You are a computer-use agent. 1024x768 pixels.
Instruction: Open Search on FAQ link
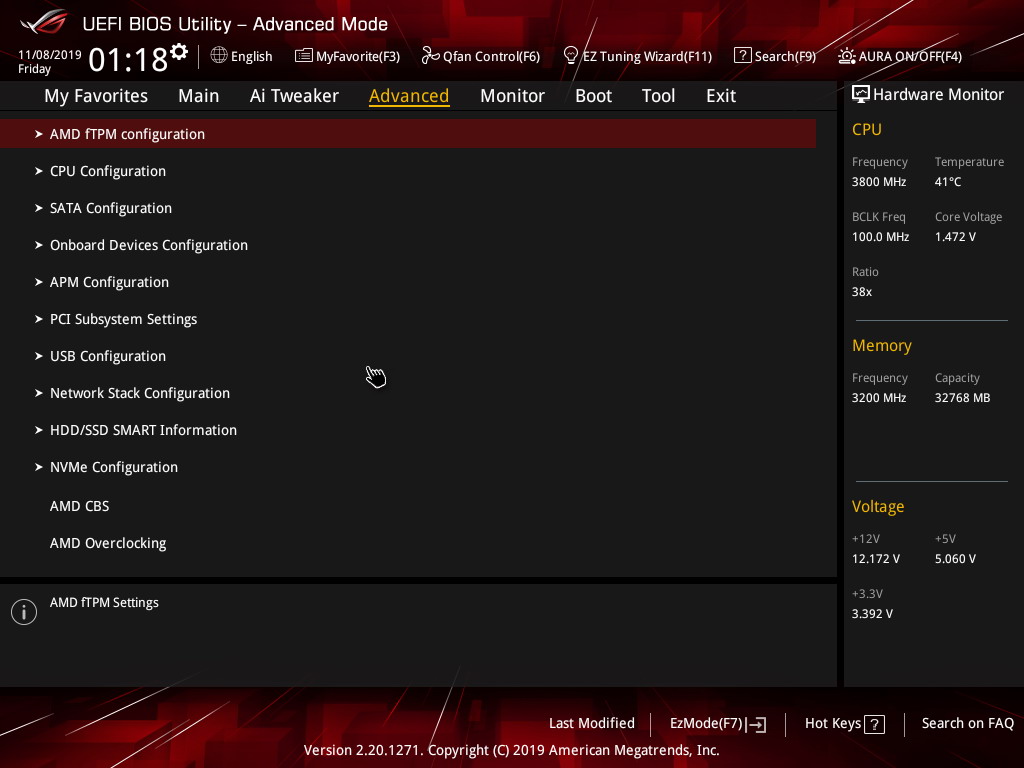[x=967, y=724]
